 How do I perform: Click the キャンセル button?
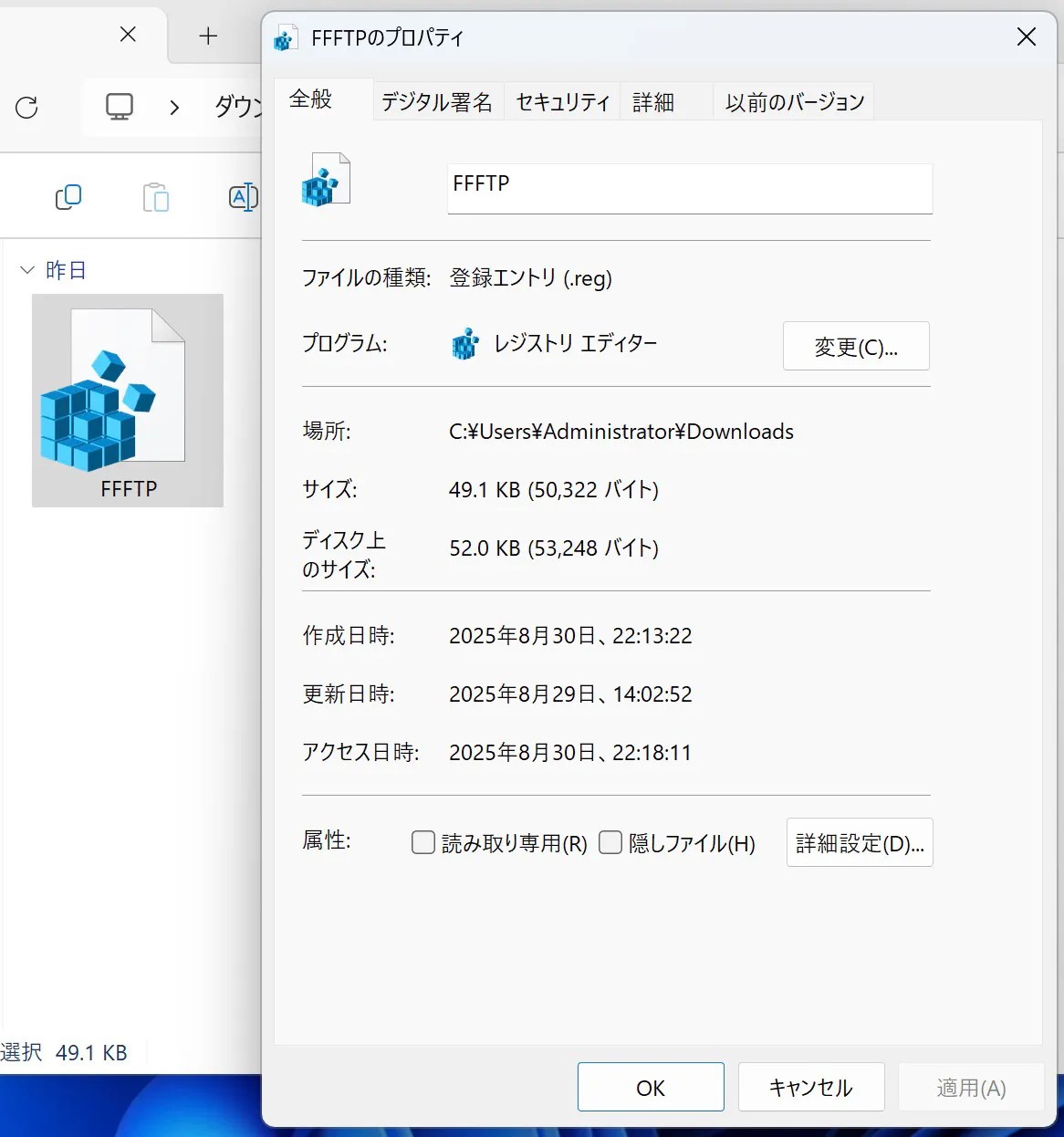tap(811, 1087)
